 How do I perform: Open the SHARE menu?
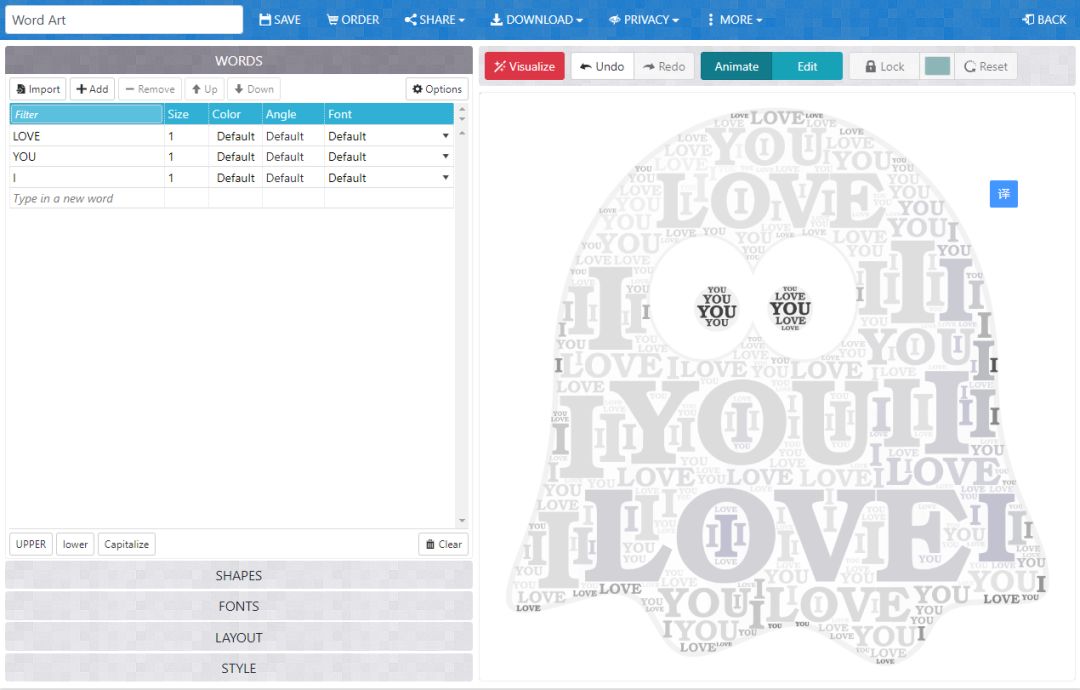coord(435,20)
